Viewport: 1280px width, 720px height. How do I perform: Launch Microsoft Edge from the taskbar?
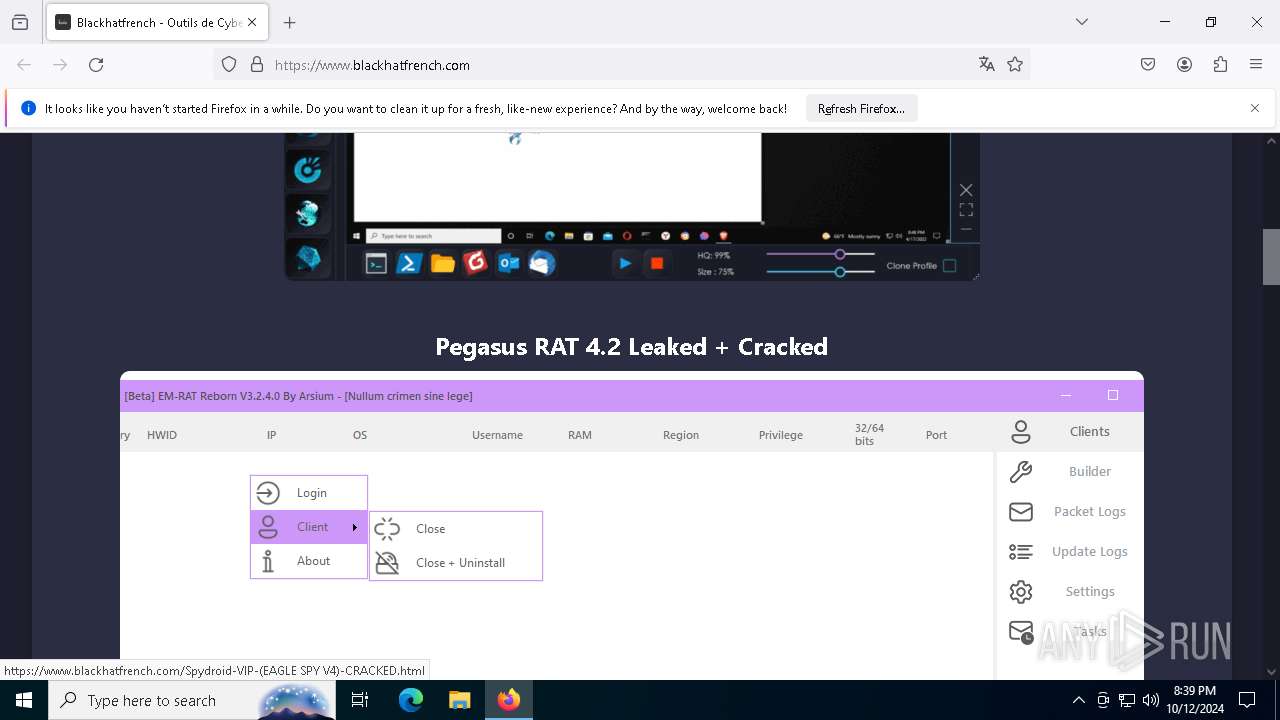411,700
